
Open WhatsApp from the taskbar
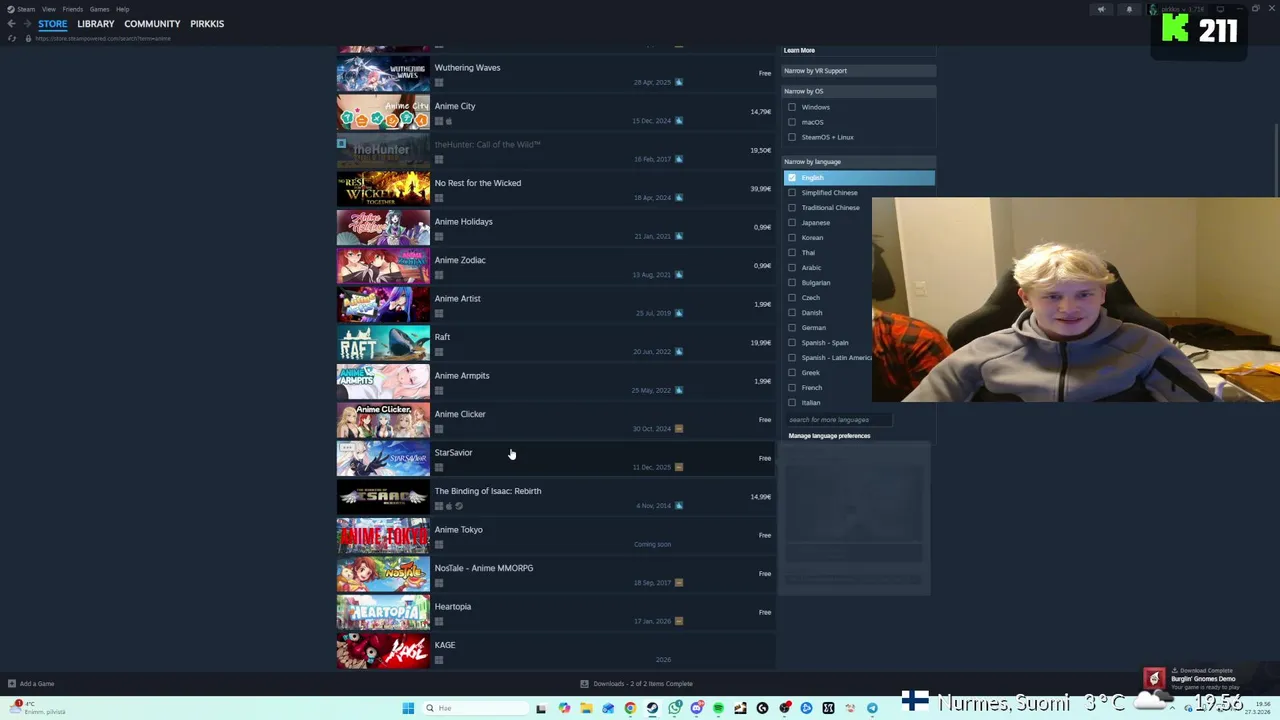click(x=674, y=708)
